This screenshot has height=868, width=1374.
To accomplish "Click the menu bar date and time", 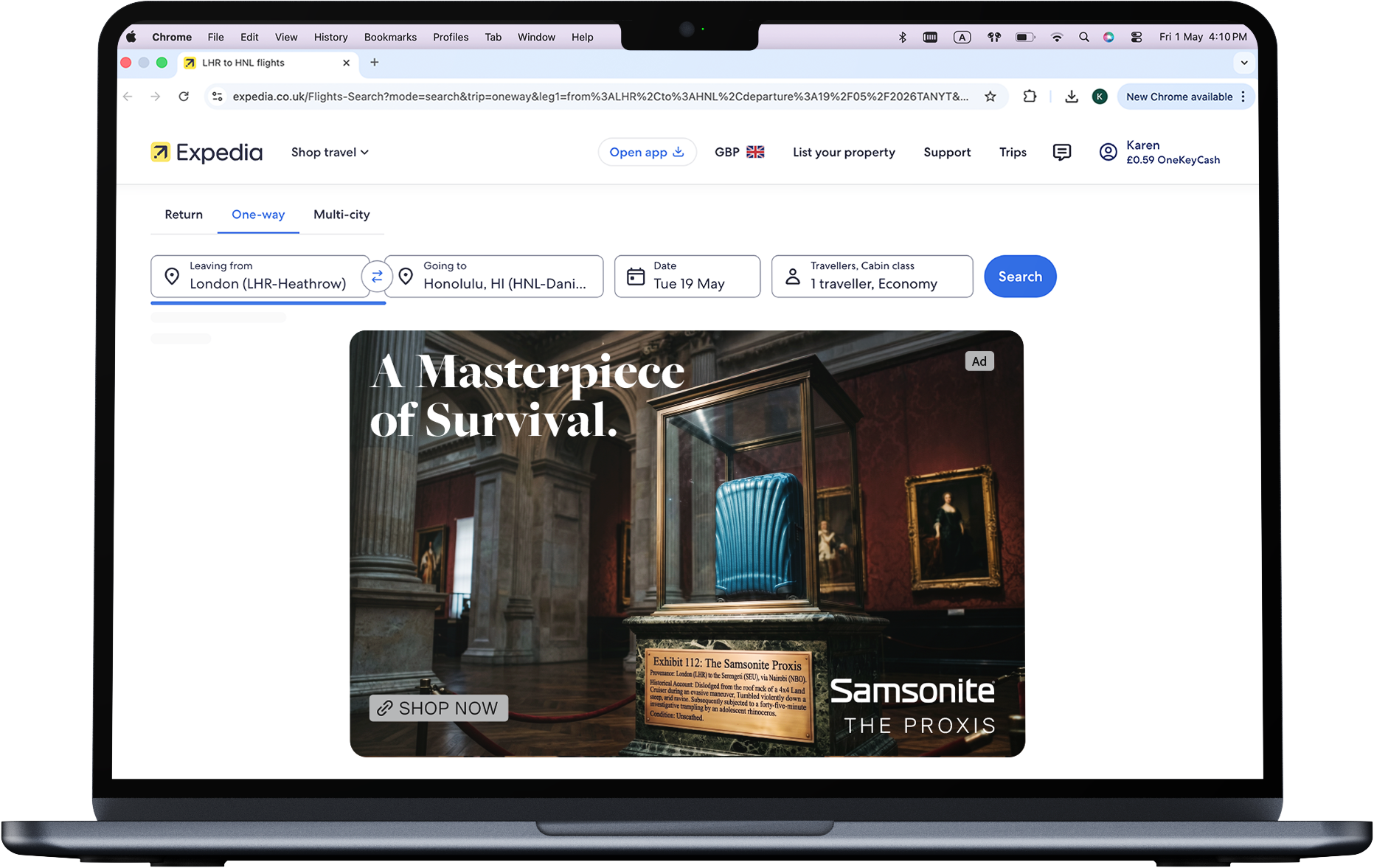I will click(1203, 37).
